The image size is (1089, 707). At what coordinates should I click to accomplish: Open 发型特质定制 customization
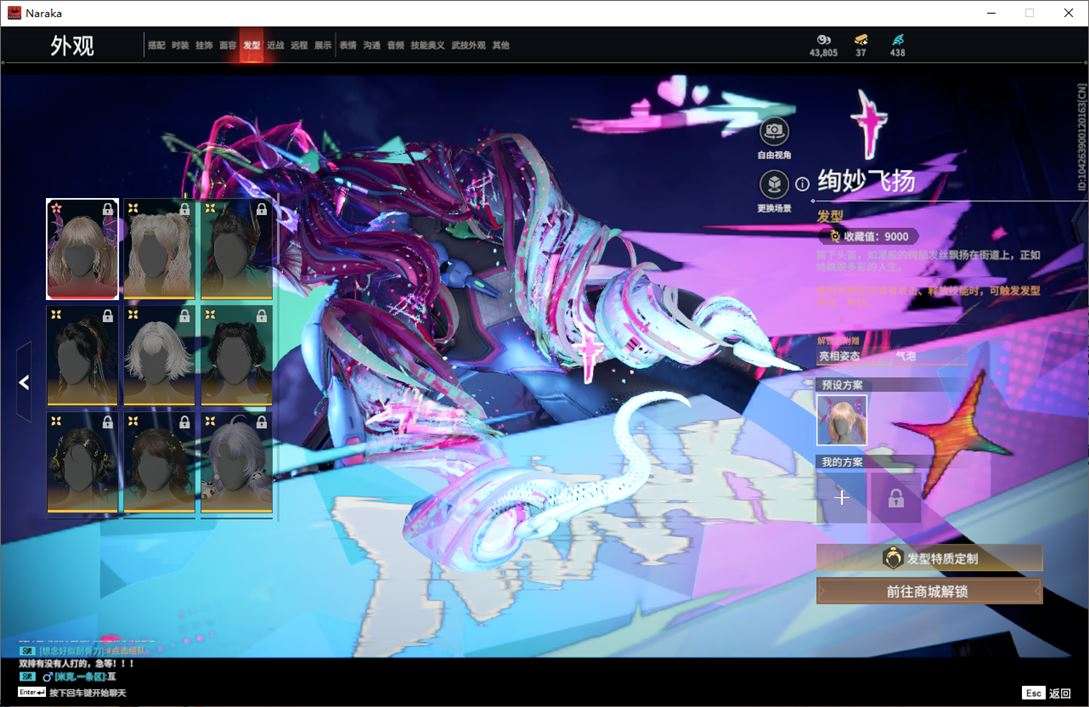(x=929, y=558)
